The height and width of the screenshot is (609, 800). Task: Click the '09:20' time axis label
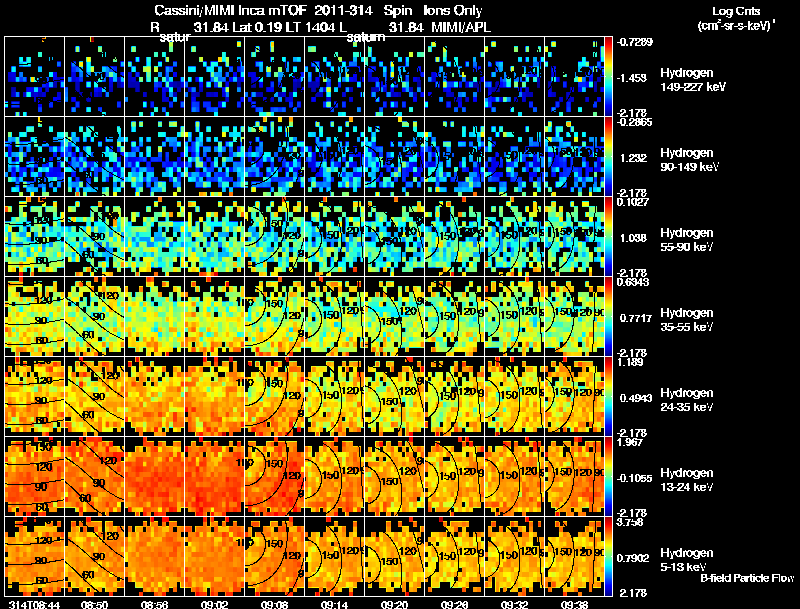[394, 604]
